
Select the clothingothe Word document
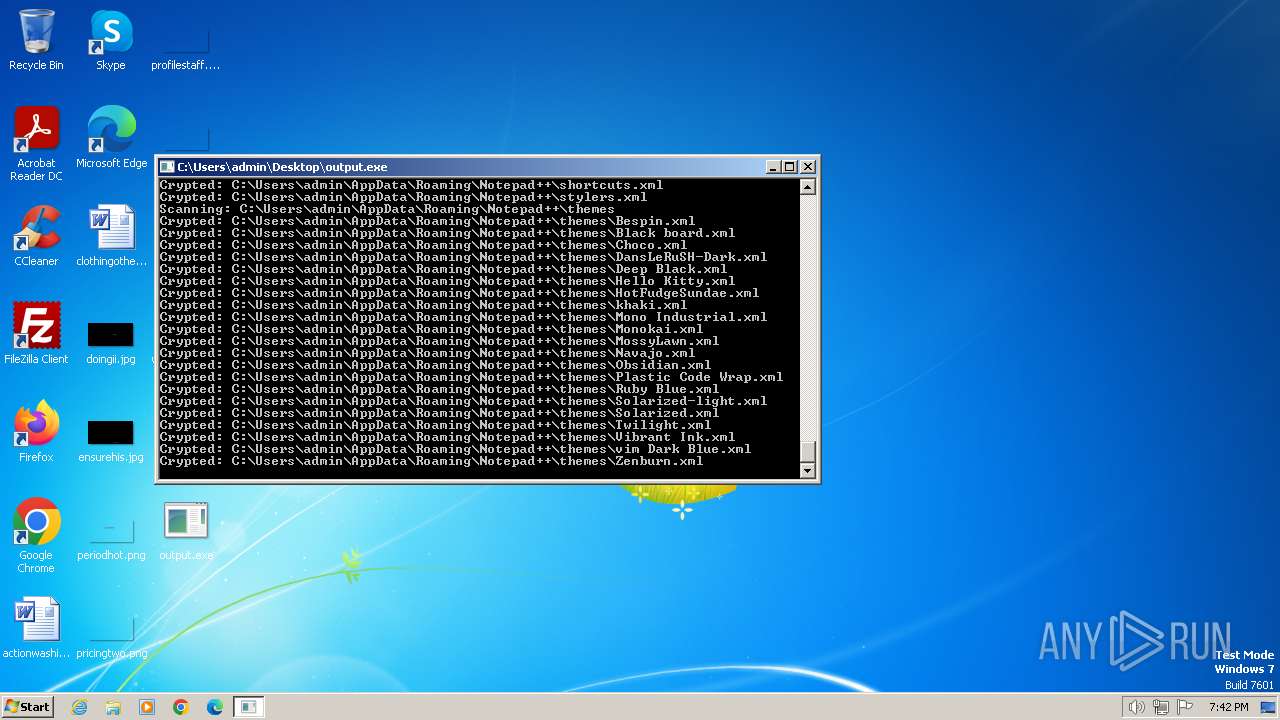111,236
